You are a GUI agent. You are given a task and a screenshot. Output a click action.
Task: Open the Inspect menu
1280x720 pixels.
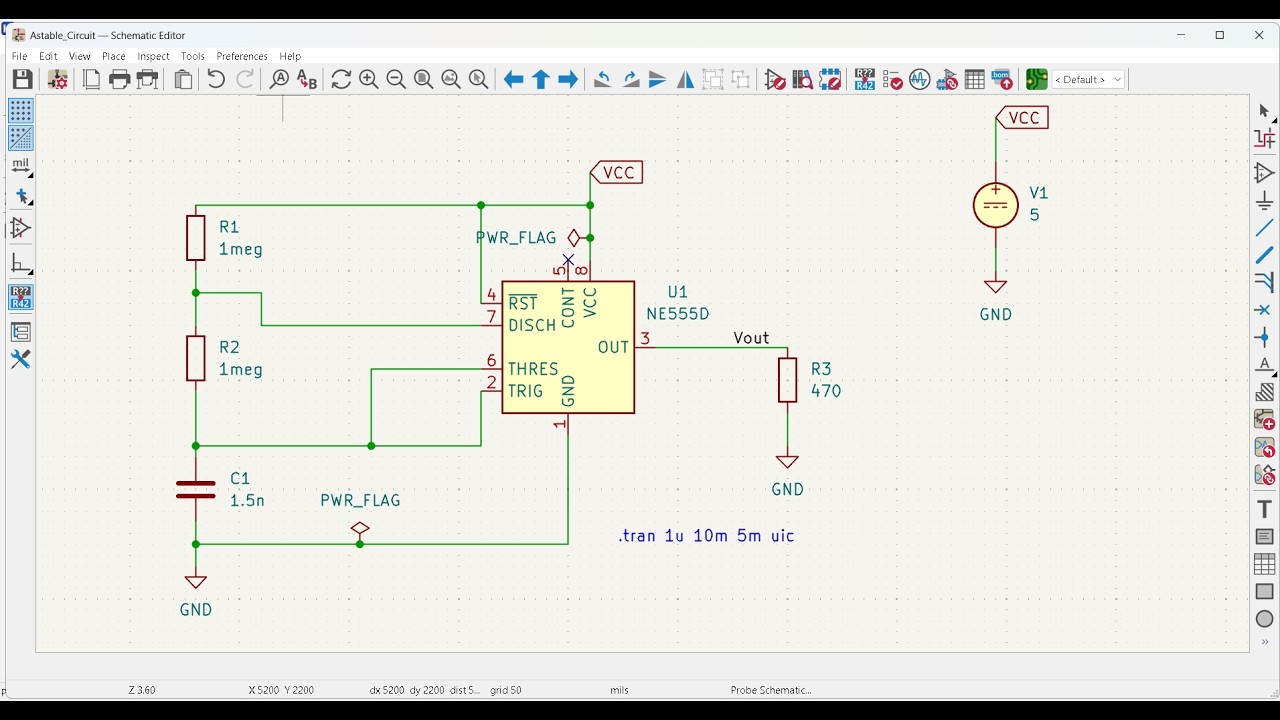click(153, 56)
